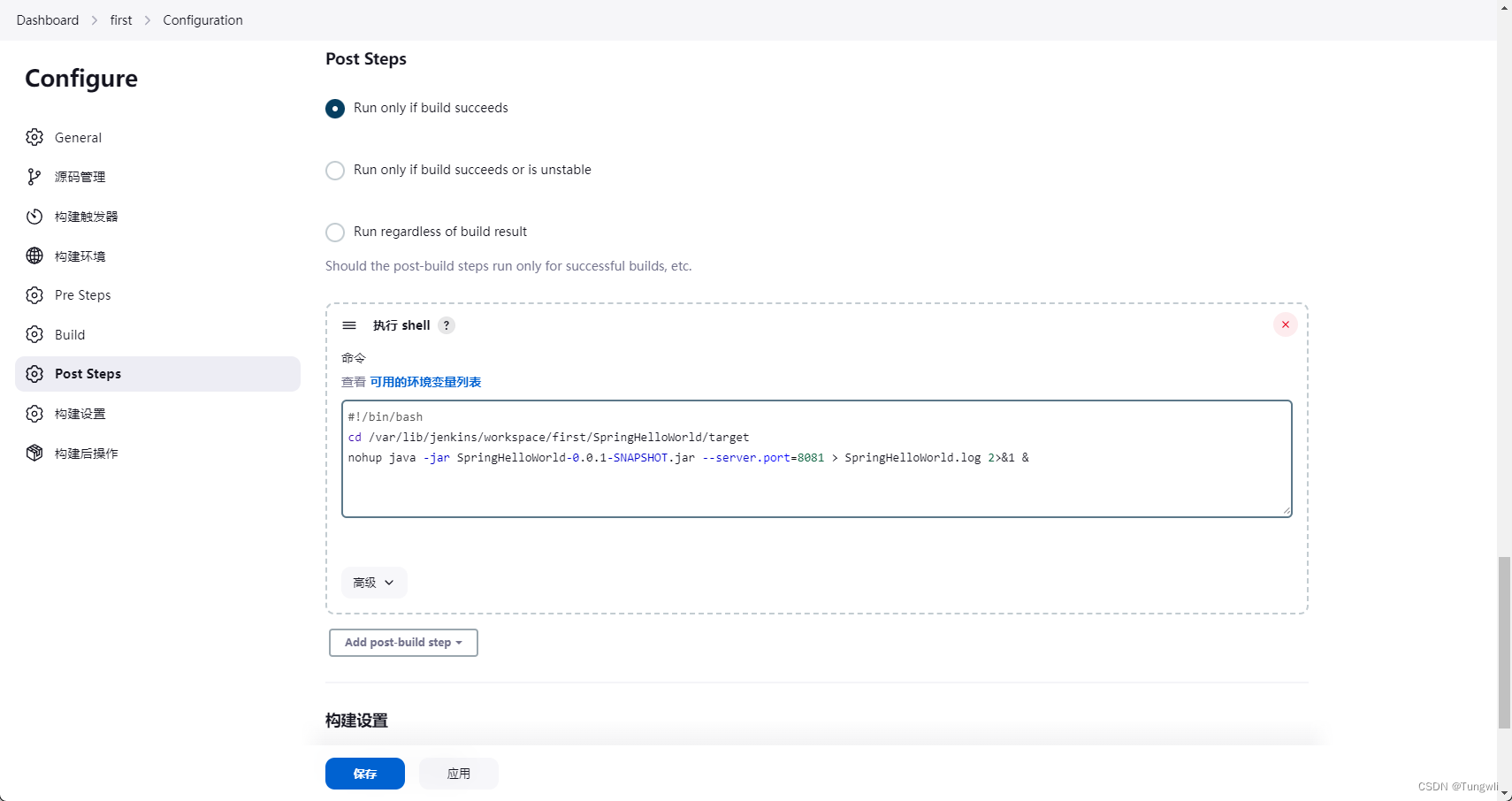Go to 构建环境 section
Image resolution: width=1512 pixels, height=801 pixels.
tap(157, 256)
